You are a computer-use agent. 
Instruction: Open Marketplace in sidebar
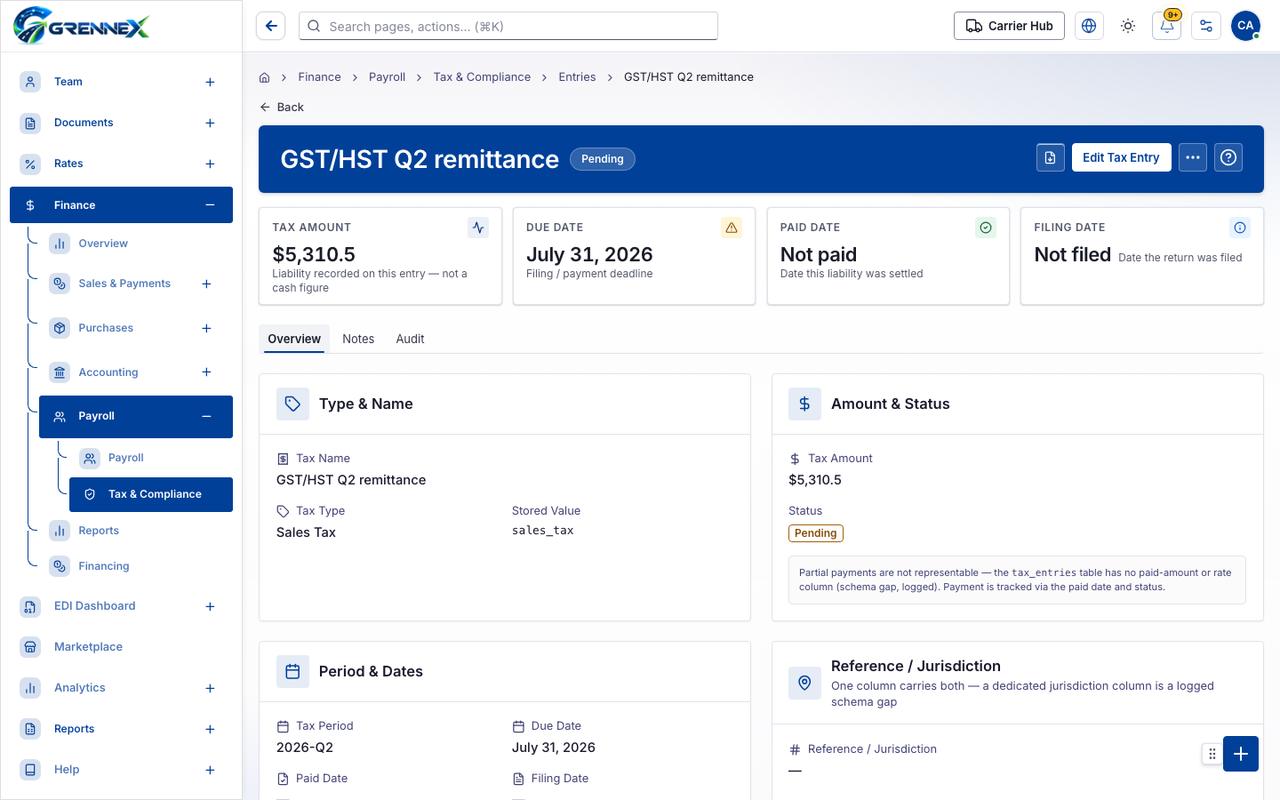click(88, 647)
